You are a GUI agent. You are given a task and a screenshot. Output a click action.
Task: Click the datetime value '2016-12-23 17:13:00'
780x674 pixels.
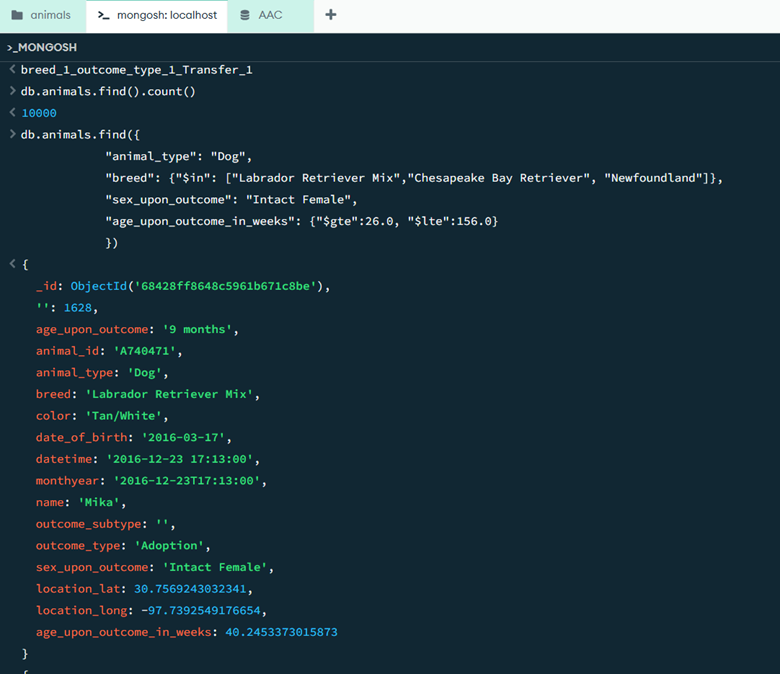pyautogui.click(x=180, y=459)
